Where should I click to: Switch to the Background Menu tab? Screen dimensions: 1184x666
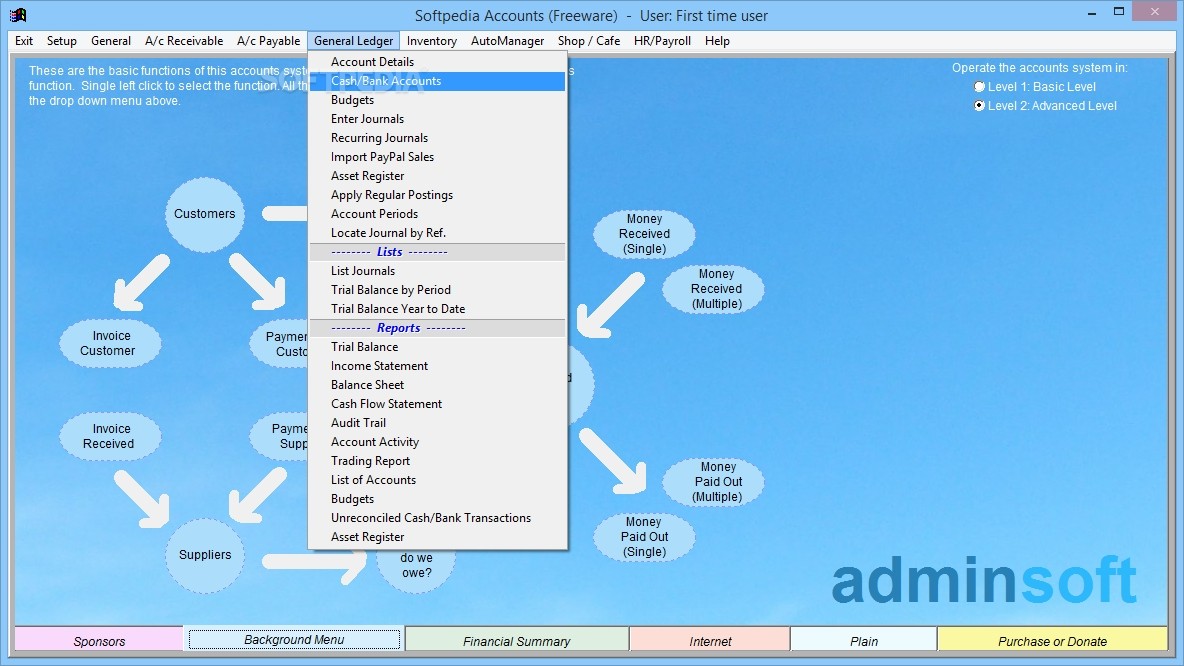coord(294,640)
